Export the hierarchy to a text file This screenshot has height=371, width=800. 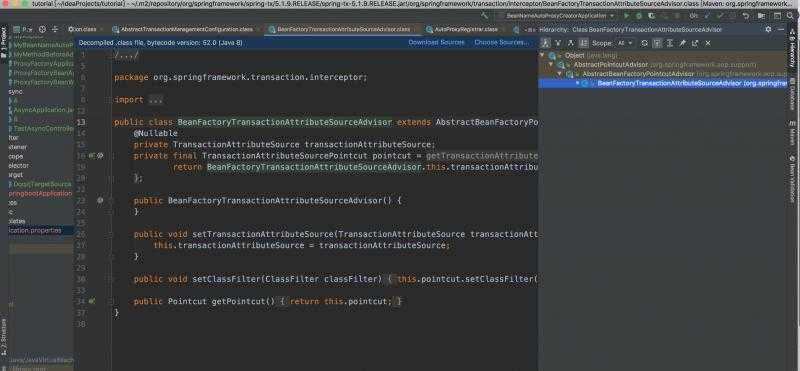click(x=695, y=43)
